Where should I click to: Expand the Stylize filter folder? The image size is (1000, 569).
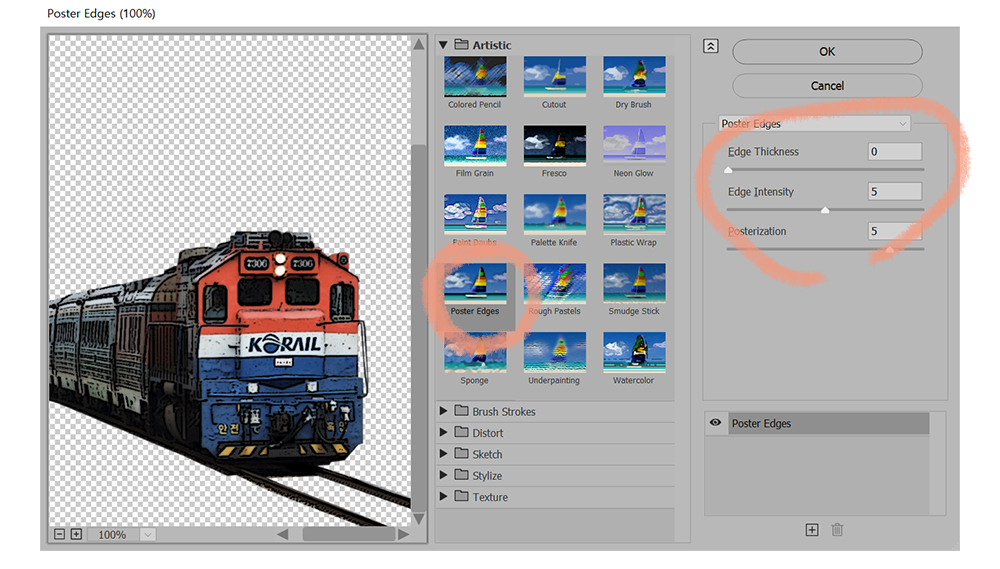coord(443,475)
